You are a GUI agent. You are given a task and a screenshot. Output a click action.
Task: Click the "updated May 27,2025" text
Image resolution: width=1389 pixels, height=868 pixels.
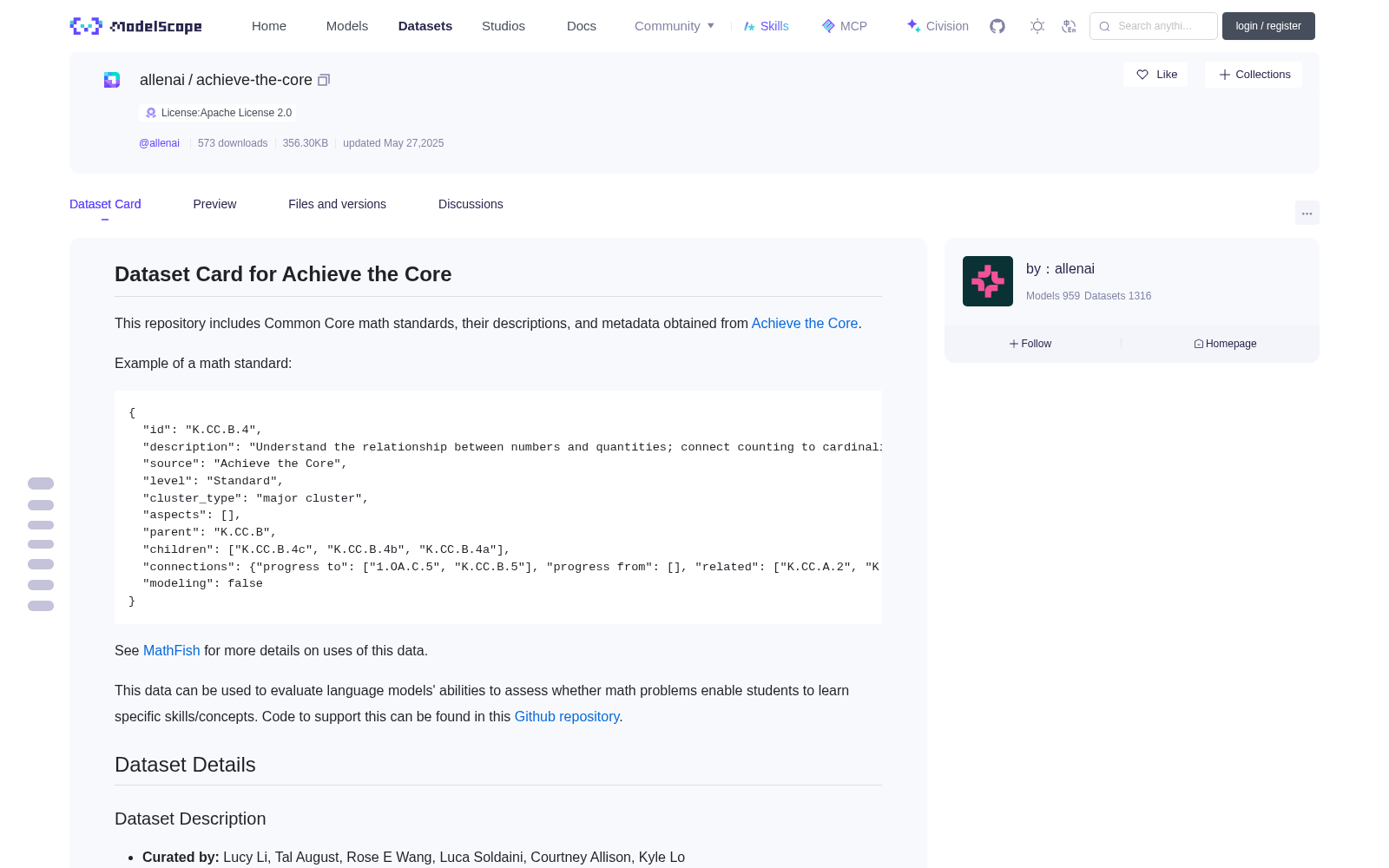[x=393, y=143]
